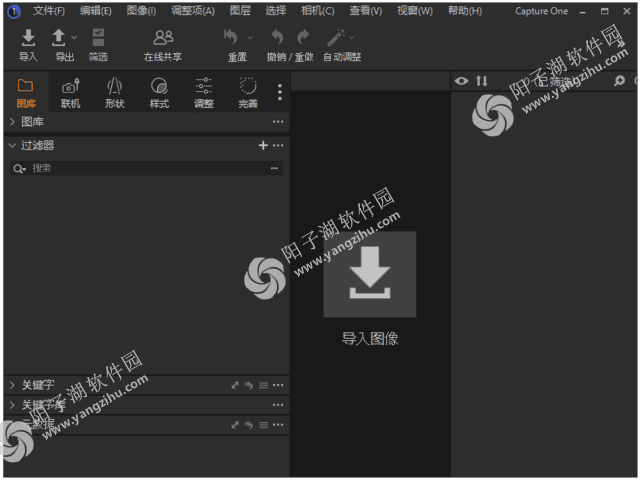Open the Edit (编辑) menu
Image resolution: width=640 pixels, height=480 pixels.
pyautogui.click(x=96, y=11)
